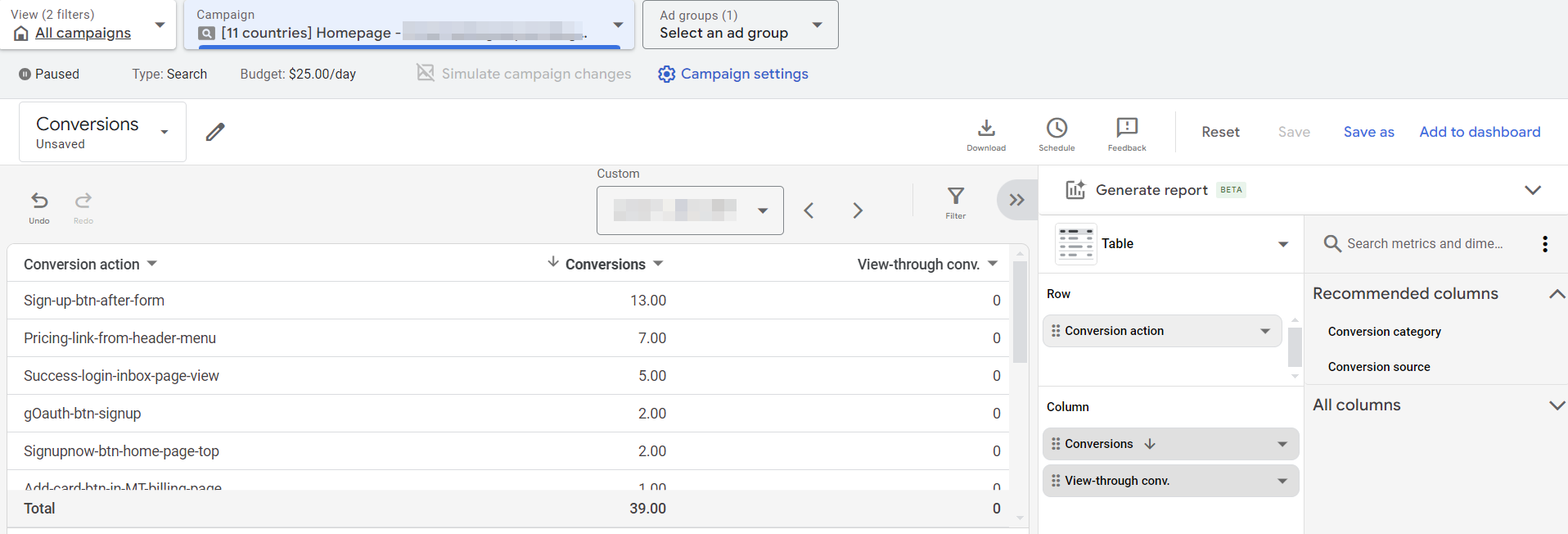The image size is (1568, 534).
Task: Click the search magnifier icon
Action: [1332, 243]
